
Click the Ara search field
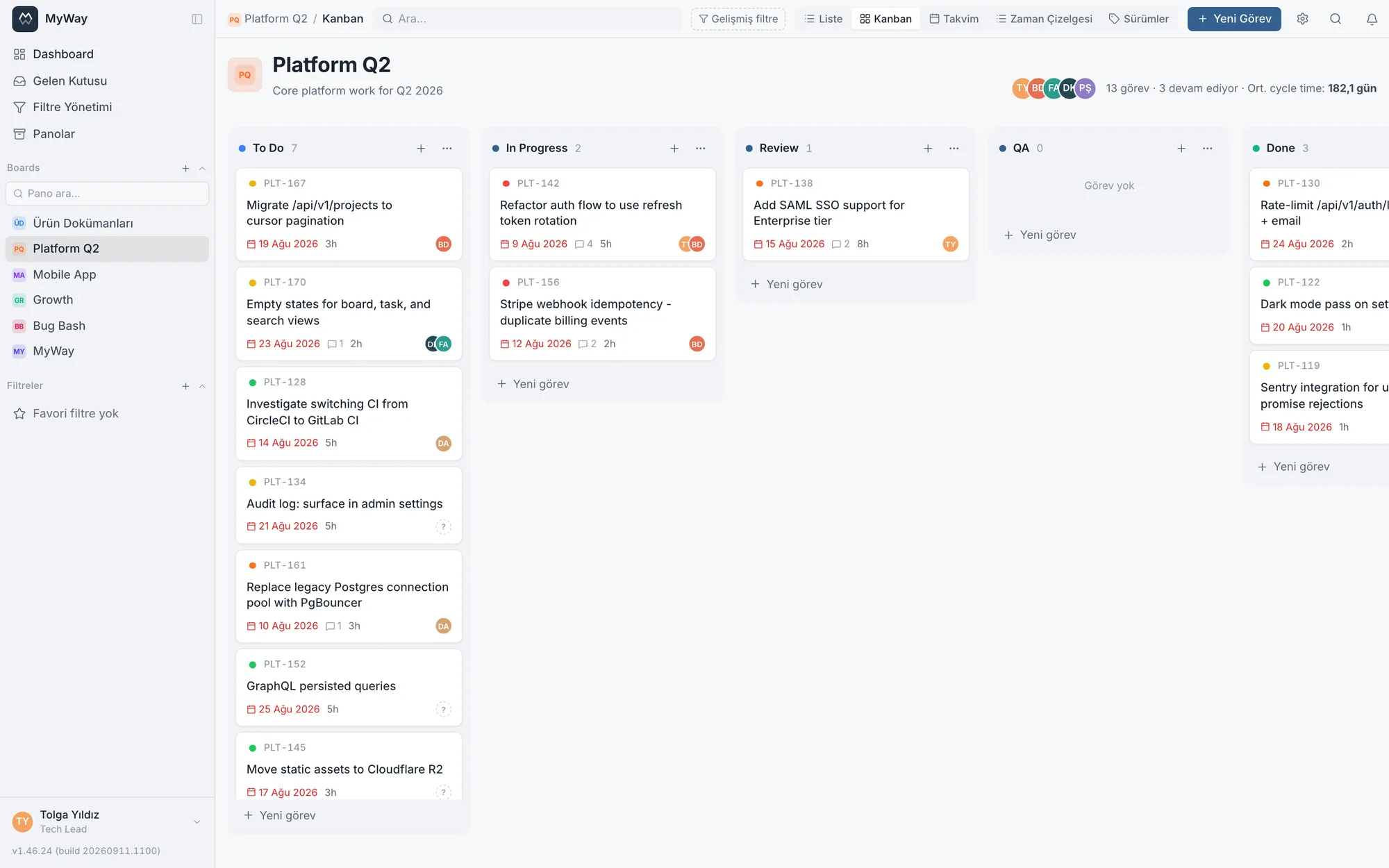tap(527, 19)
